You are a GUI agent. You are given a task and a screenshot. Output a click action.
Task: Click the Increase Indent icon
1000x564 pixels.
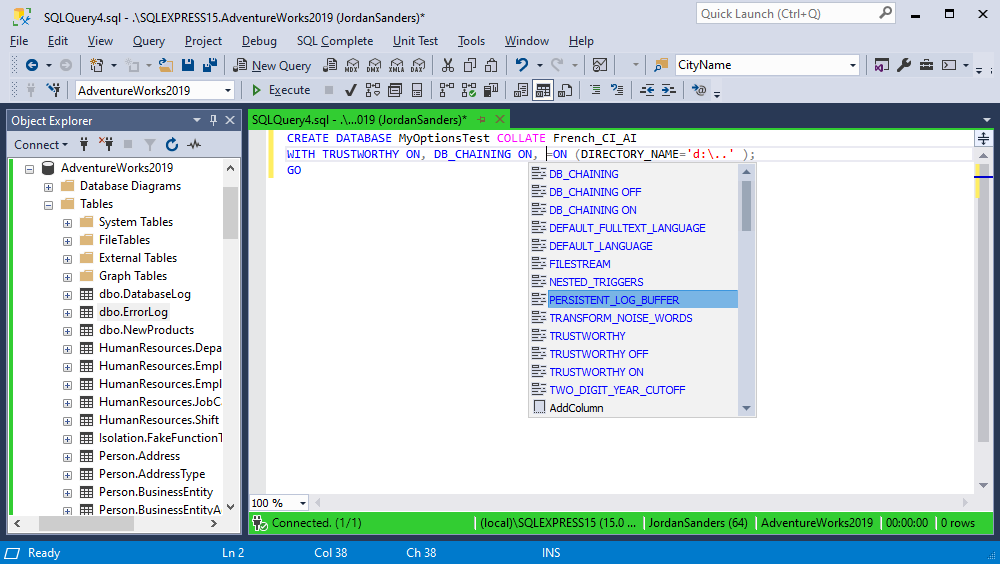point(668,90)
